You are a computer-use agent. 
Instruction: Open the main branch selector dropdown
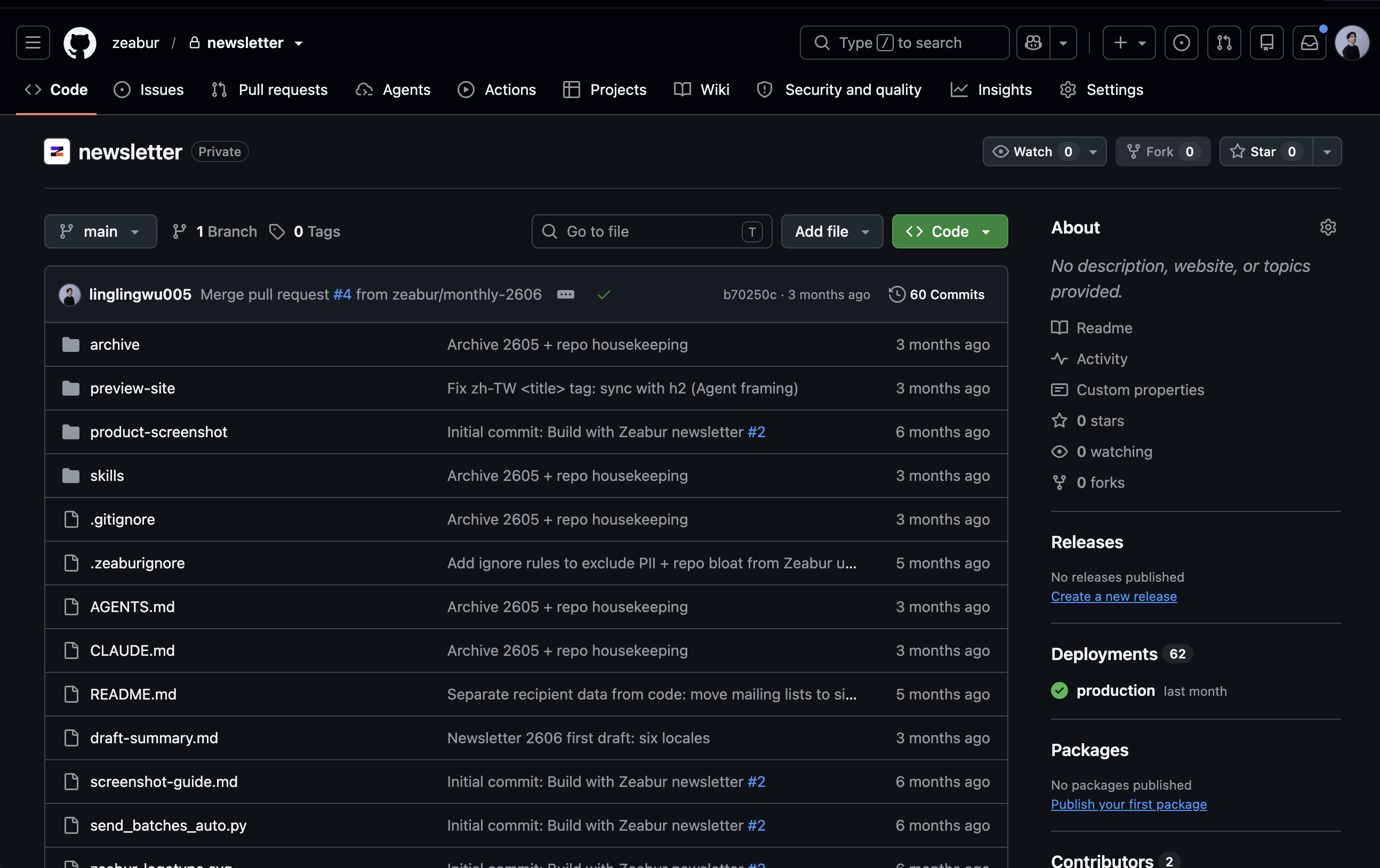coord(100,231)
